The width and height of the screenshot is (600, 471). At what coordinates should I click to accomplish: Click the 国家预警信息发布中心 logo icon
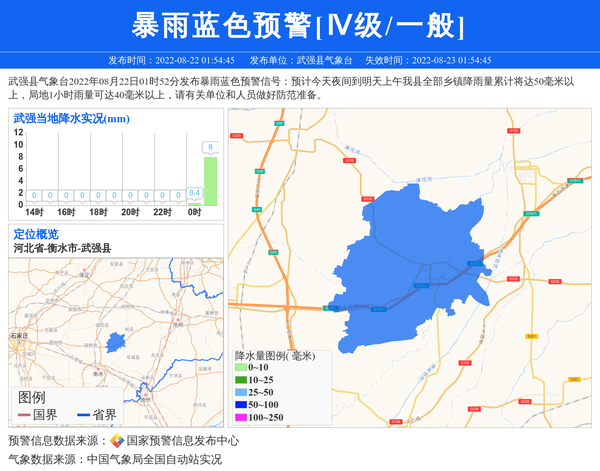coord(117,441)
